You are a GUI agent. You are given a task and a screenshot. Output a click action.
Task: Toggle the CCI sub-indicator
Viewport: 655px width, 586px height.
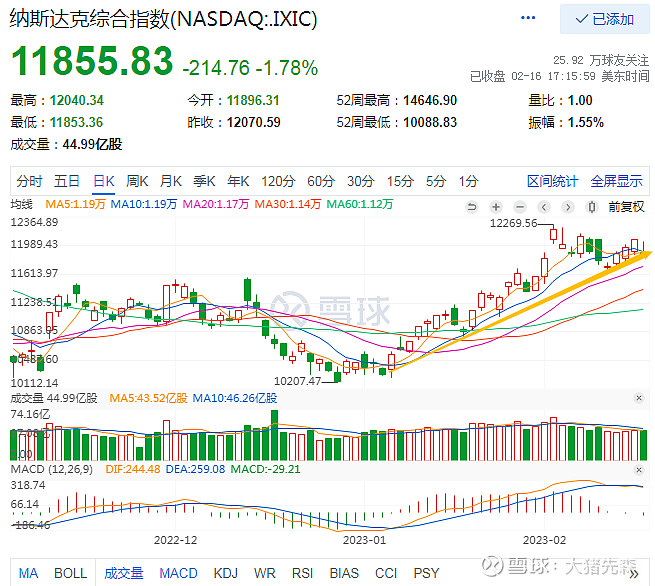[386, 573]
